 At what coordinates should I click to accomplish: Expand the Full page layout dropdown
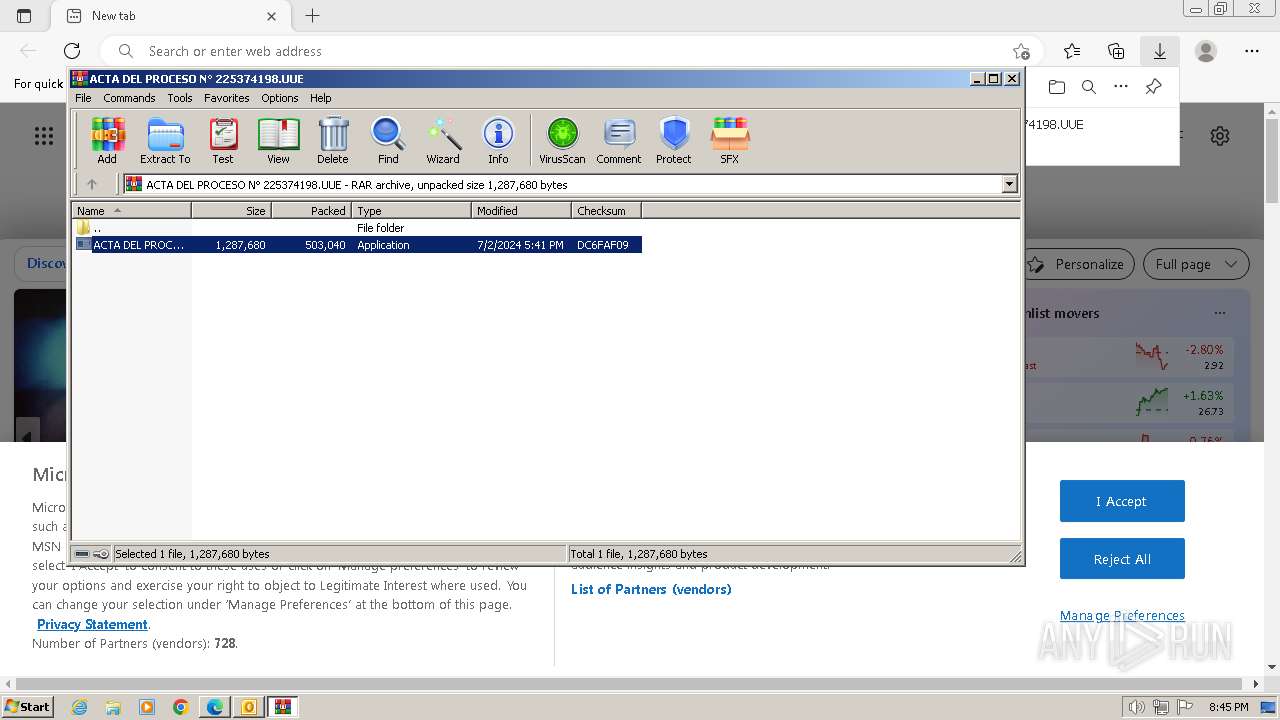pyautogui.click(x=1196, y=264)
